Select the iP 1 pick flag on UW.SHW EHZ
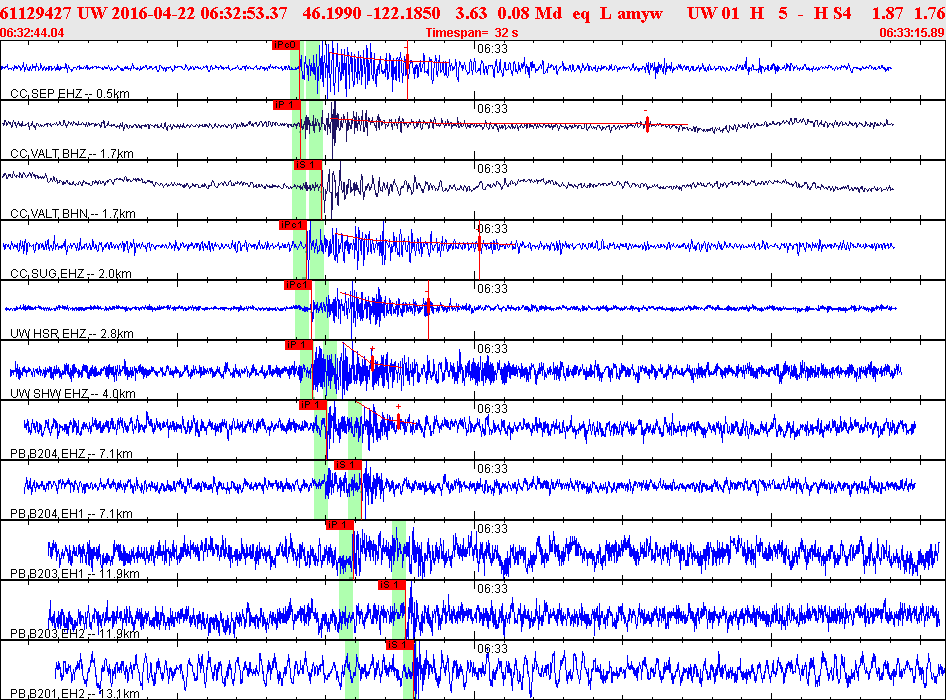Screen dimensions: 946x700 (x=299, y=345)
